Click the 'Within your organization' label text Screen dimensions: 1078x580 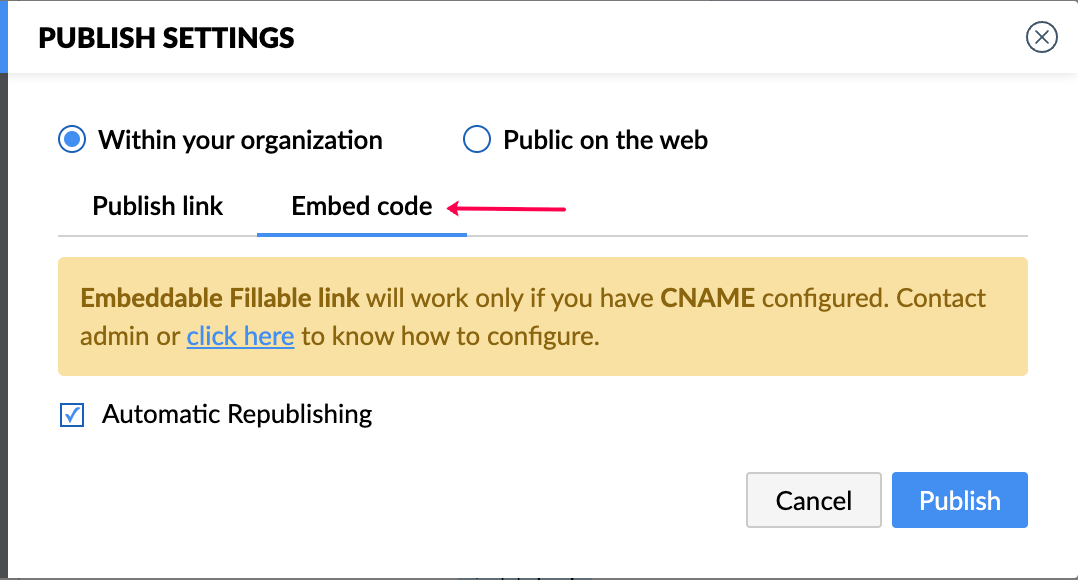240,140
